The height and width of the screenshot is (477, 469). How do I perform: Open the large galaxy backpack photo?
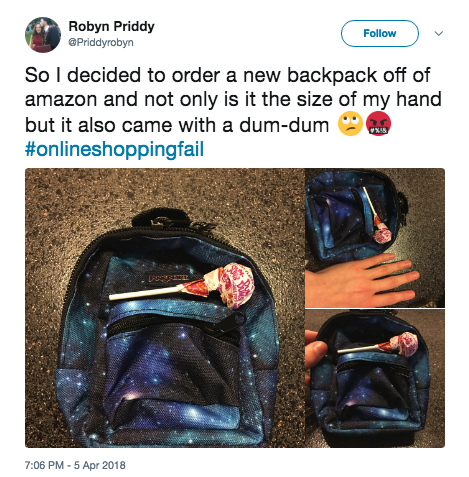tap(165, 308)
